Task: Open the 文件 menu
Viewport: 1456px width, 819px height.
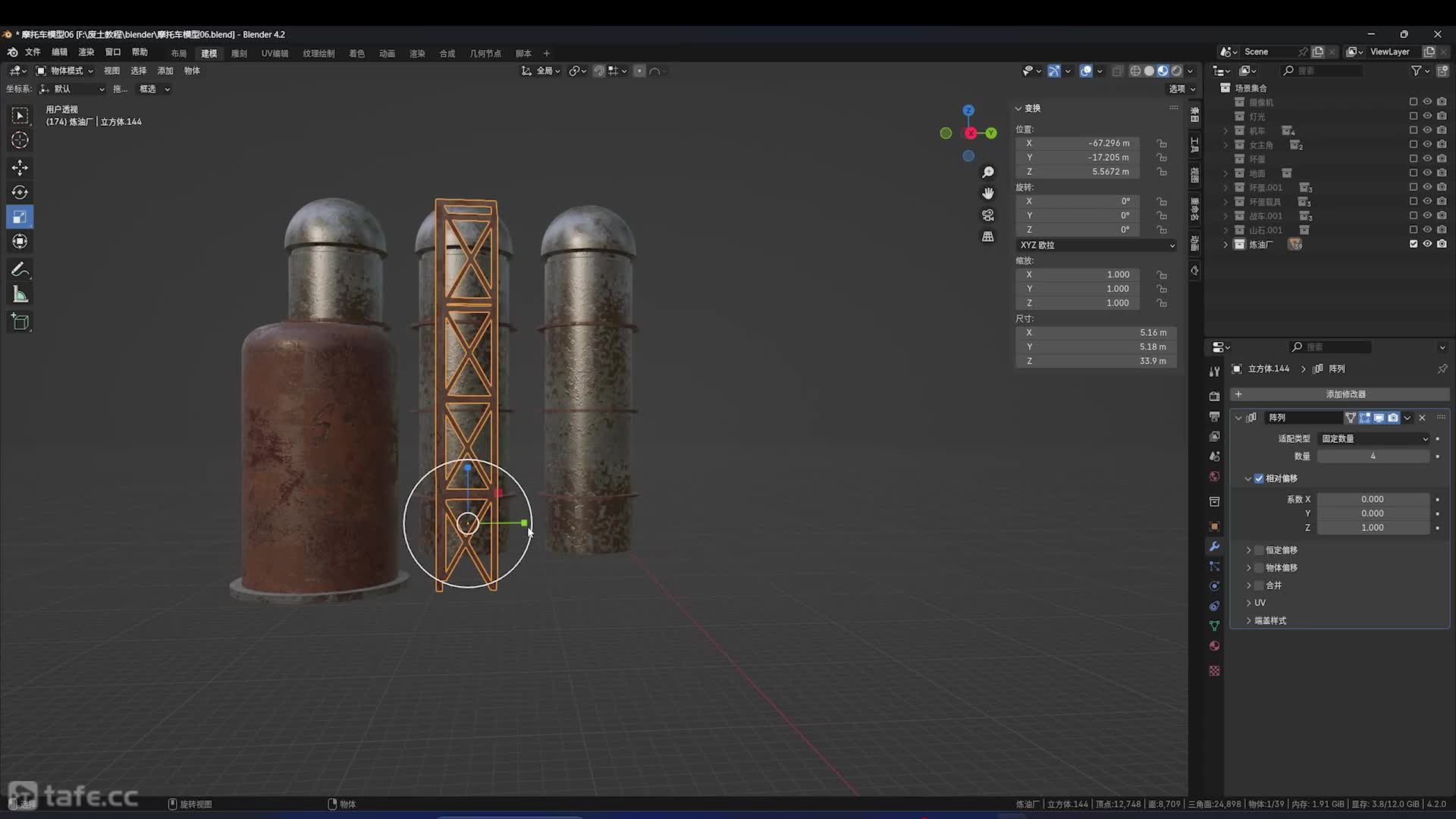Action: 33,52
